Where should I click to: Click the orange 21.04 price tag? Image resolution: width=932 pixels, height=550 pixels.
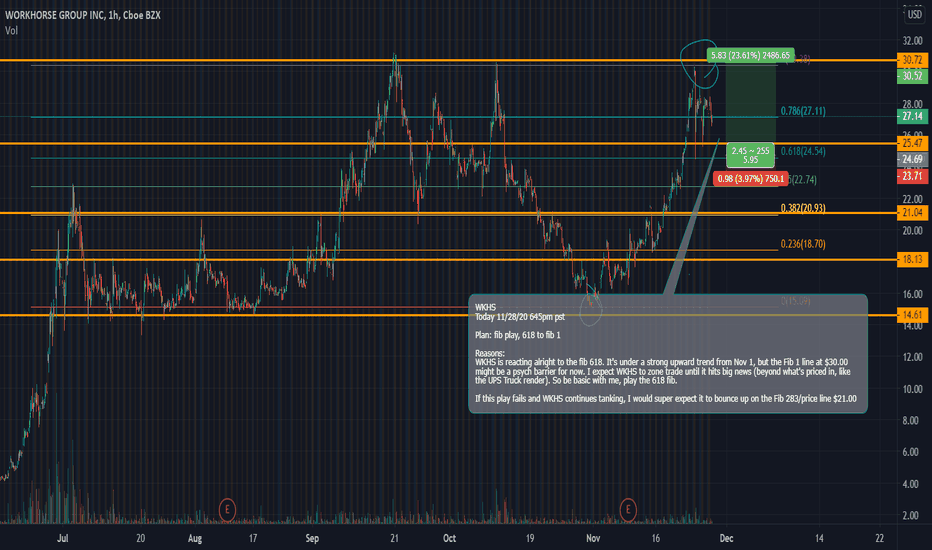(912, 213)
